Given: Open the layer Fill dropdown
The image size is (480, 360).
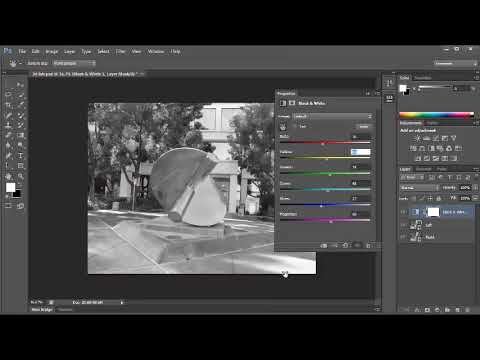Looking at the screenshot, I should point(475,198).
